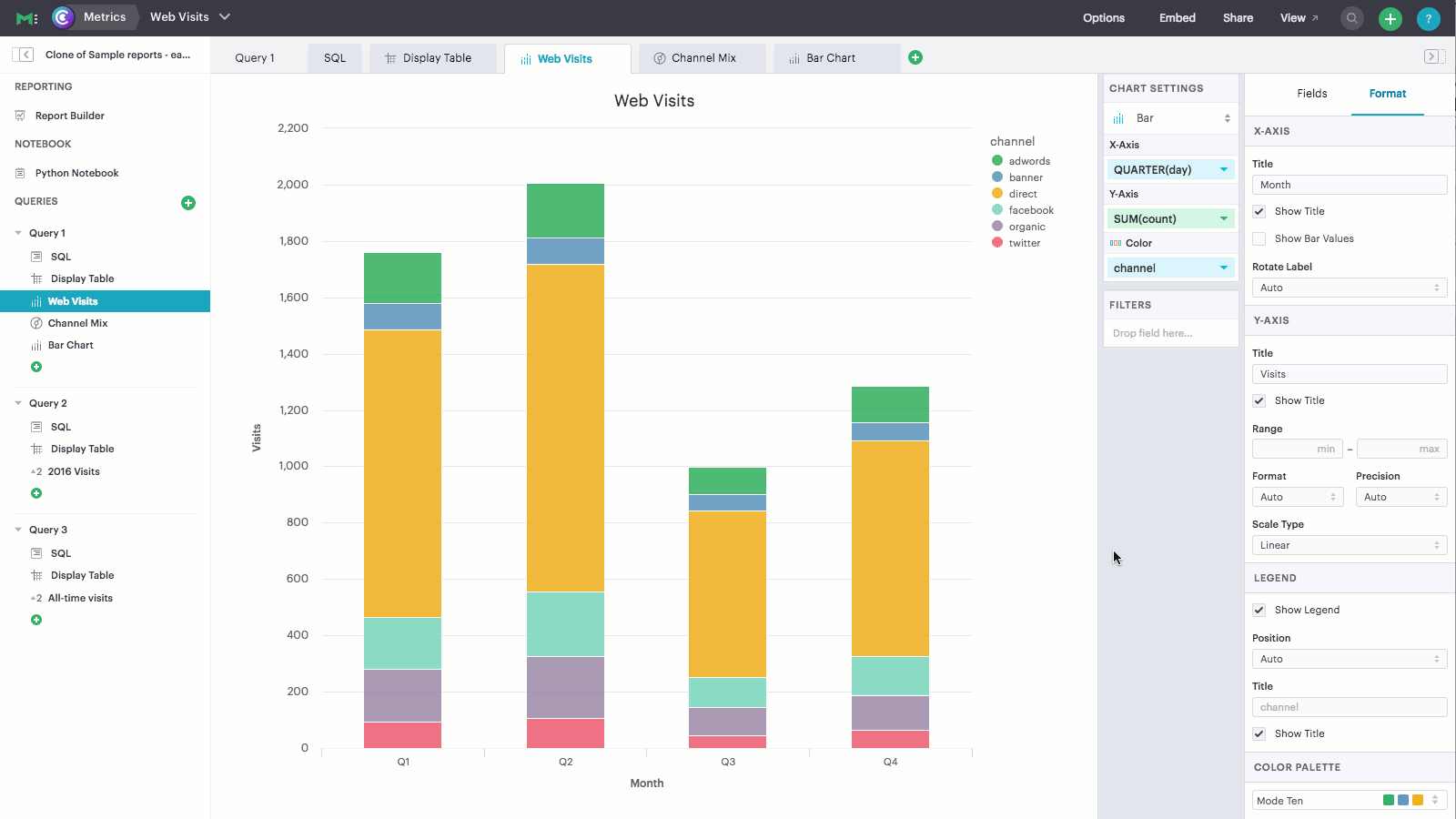Add a new chart tab with green plus

click(915, 57)
